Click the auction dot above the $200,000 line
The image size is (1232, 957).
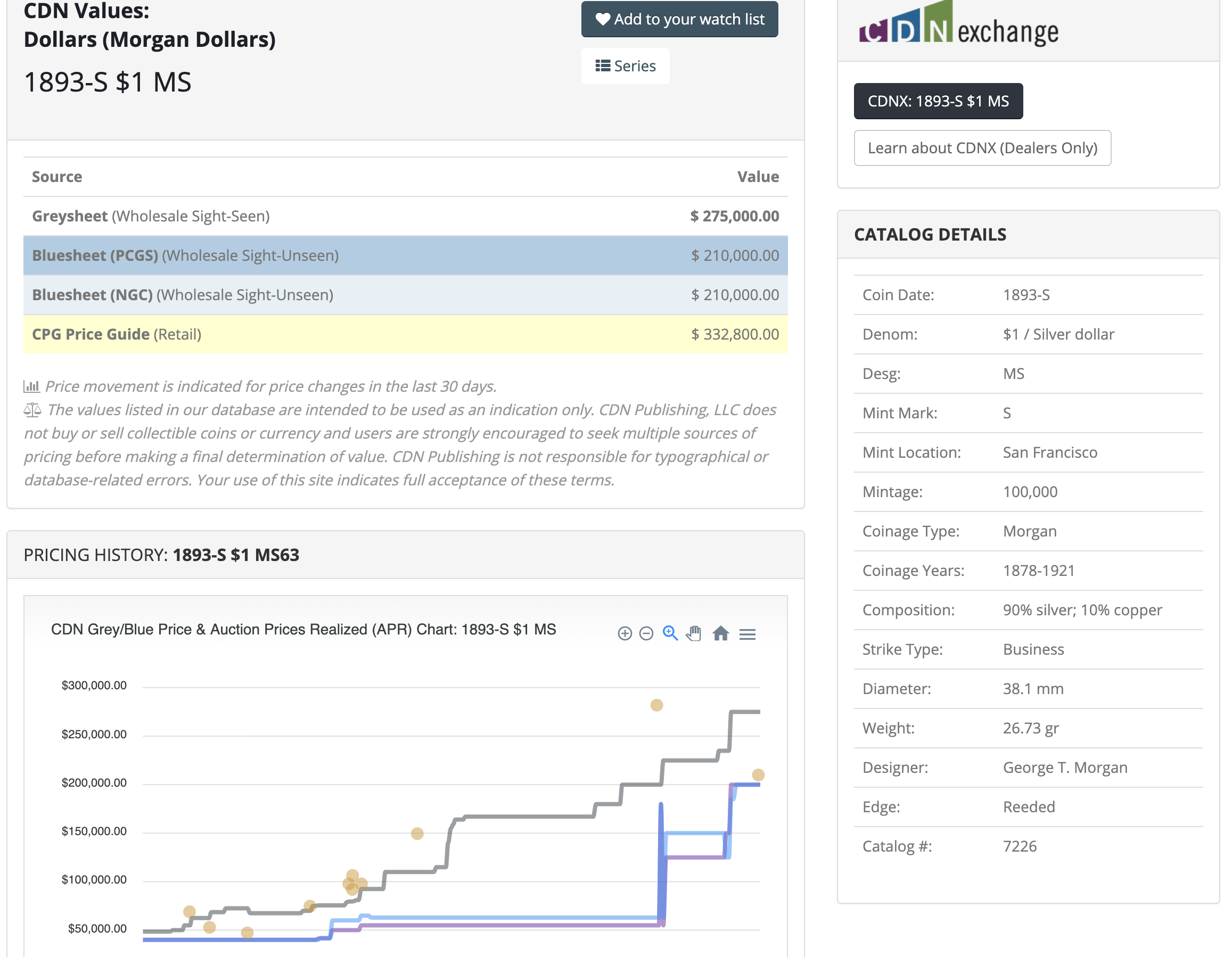tap(758, 775)
